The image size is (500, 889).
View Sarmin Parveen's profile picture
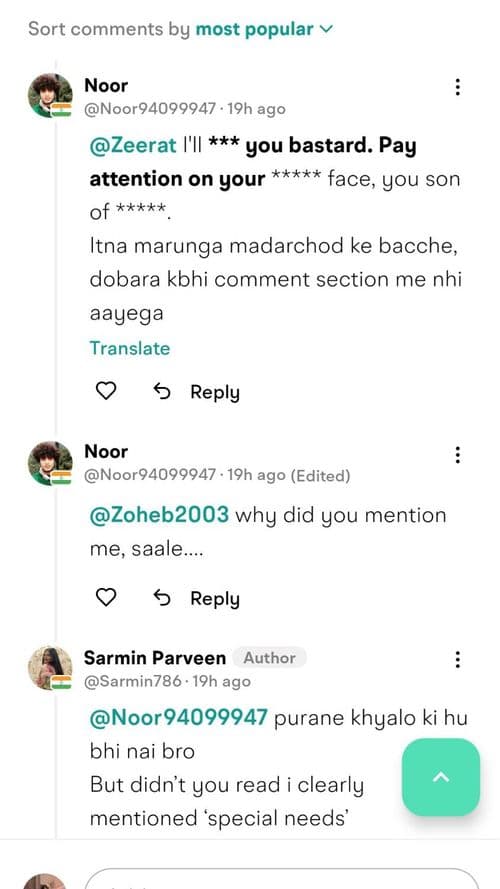(x=50, y=667)
